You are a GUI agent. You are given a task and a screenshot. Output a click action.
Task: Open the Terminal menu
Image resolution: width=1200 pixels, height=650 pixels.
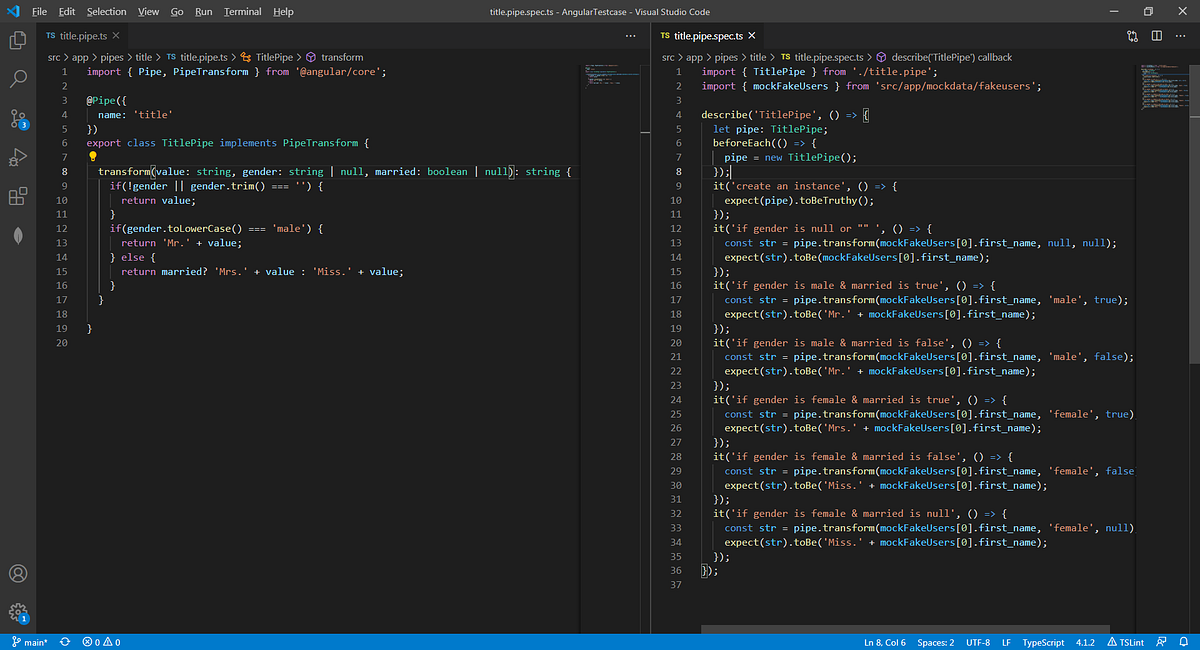[x=242, y=12]
